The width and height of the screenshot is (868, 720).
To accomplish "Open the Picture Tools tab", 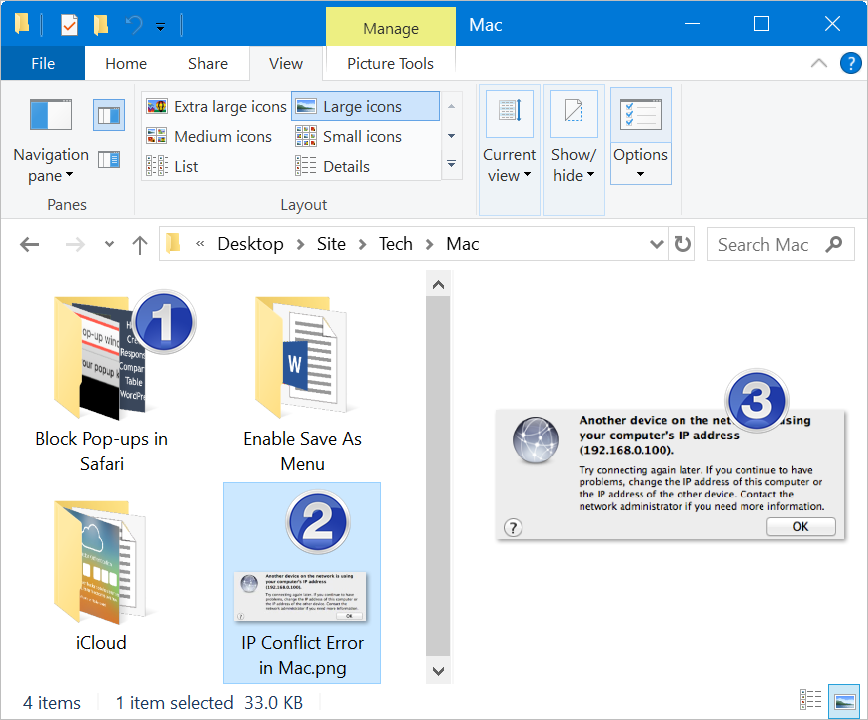I will (390, 64).
